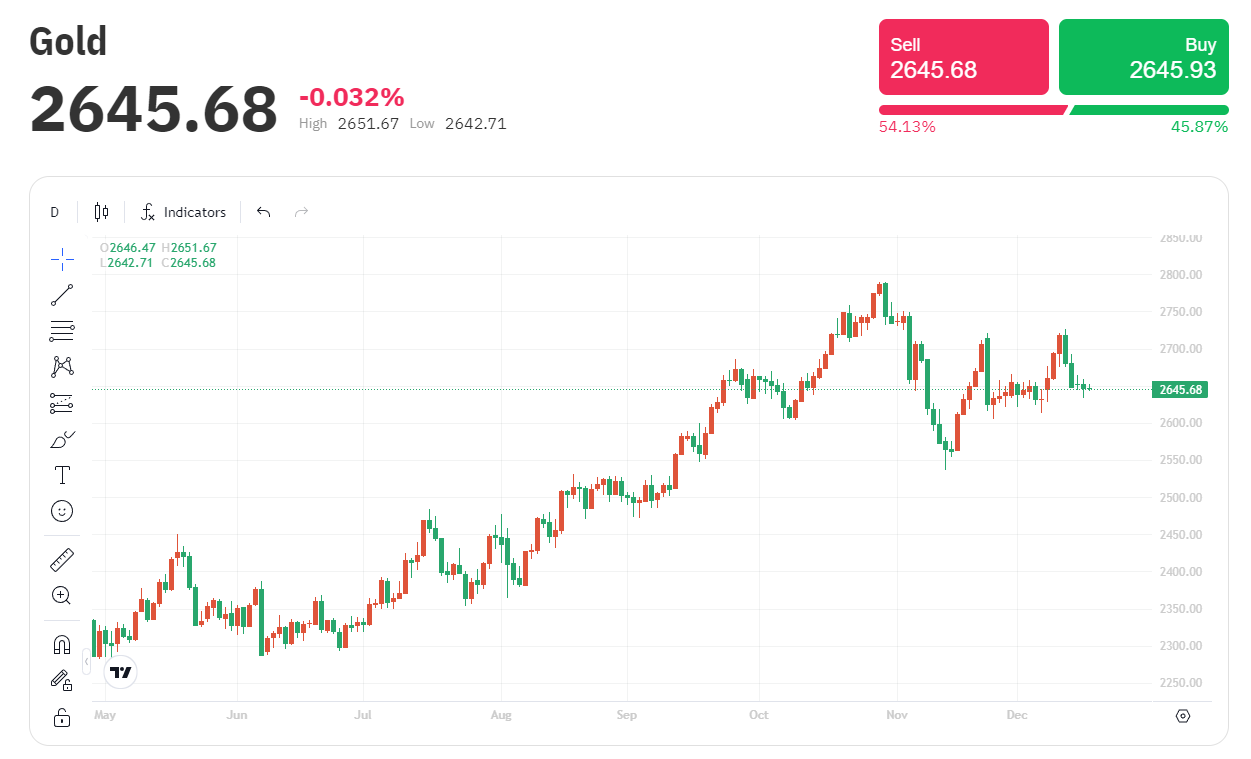Click the long position forecasting tool

62,403
